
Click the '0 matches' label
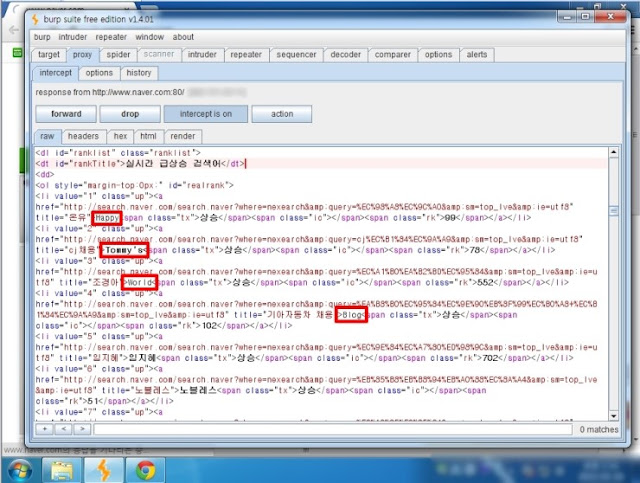click(x=599, y=430)
